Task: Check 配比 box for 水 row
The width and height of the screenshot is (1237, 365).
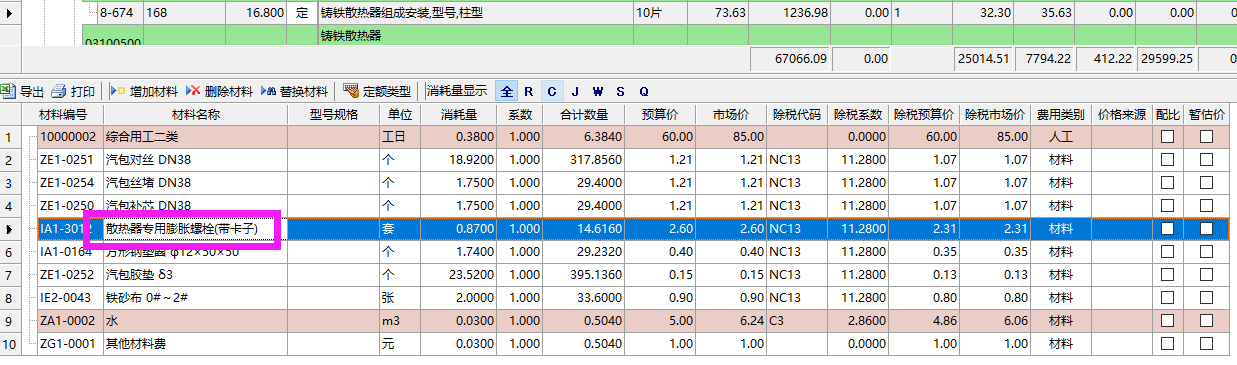Action: pos(1167,321)
